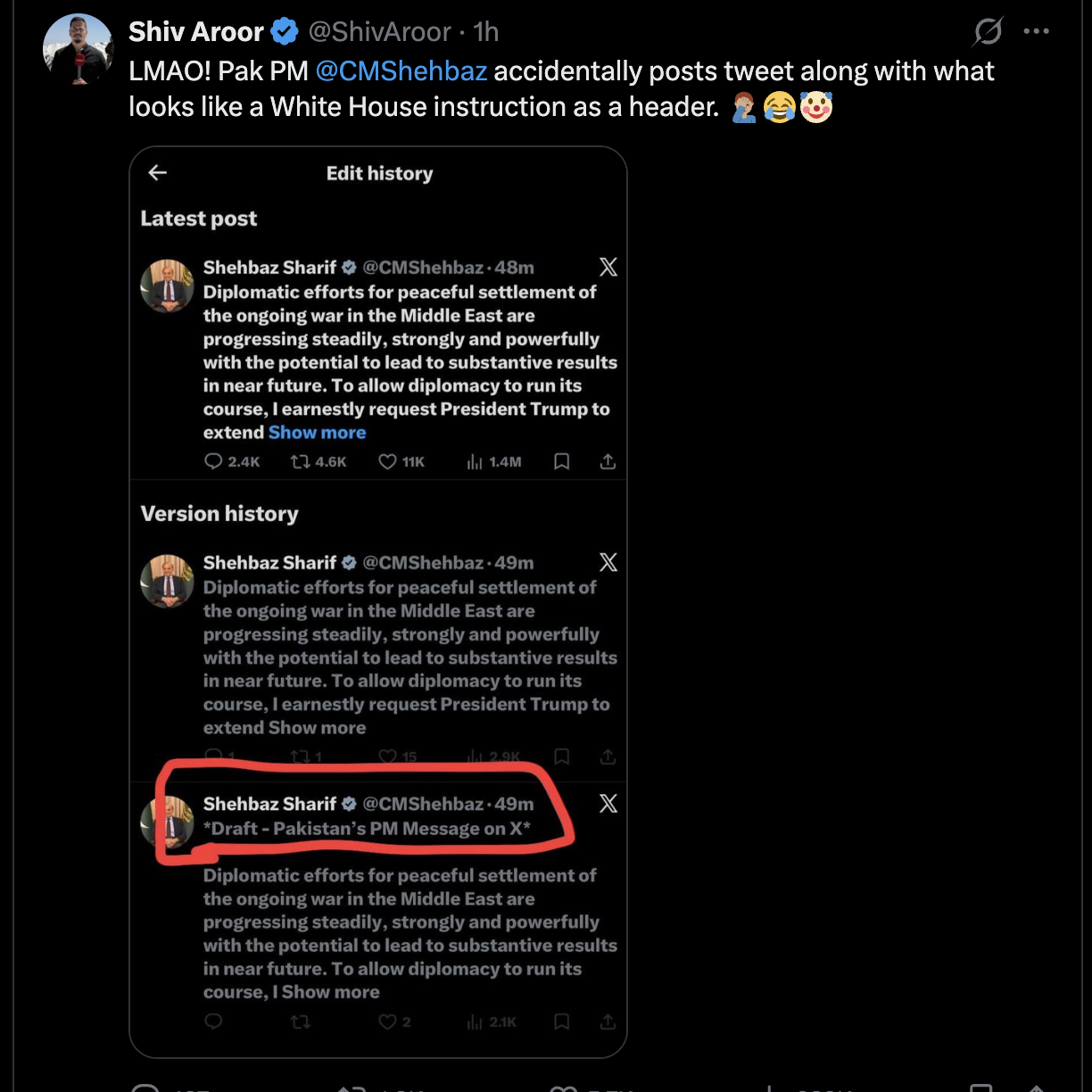Open Shiv Aroor's profile avatar

[x=79, y=50]
